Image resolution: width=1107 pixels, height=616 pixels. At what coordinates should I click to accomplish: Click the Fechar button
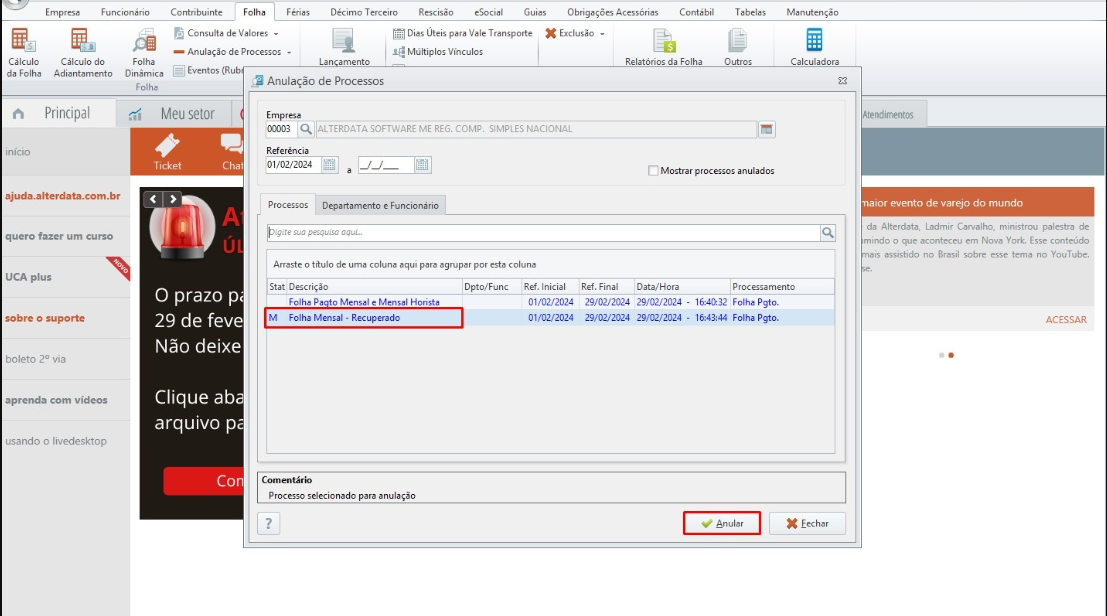(x=807, y=524)
